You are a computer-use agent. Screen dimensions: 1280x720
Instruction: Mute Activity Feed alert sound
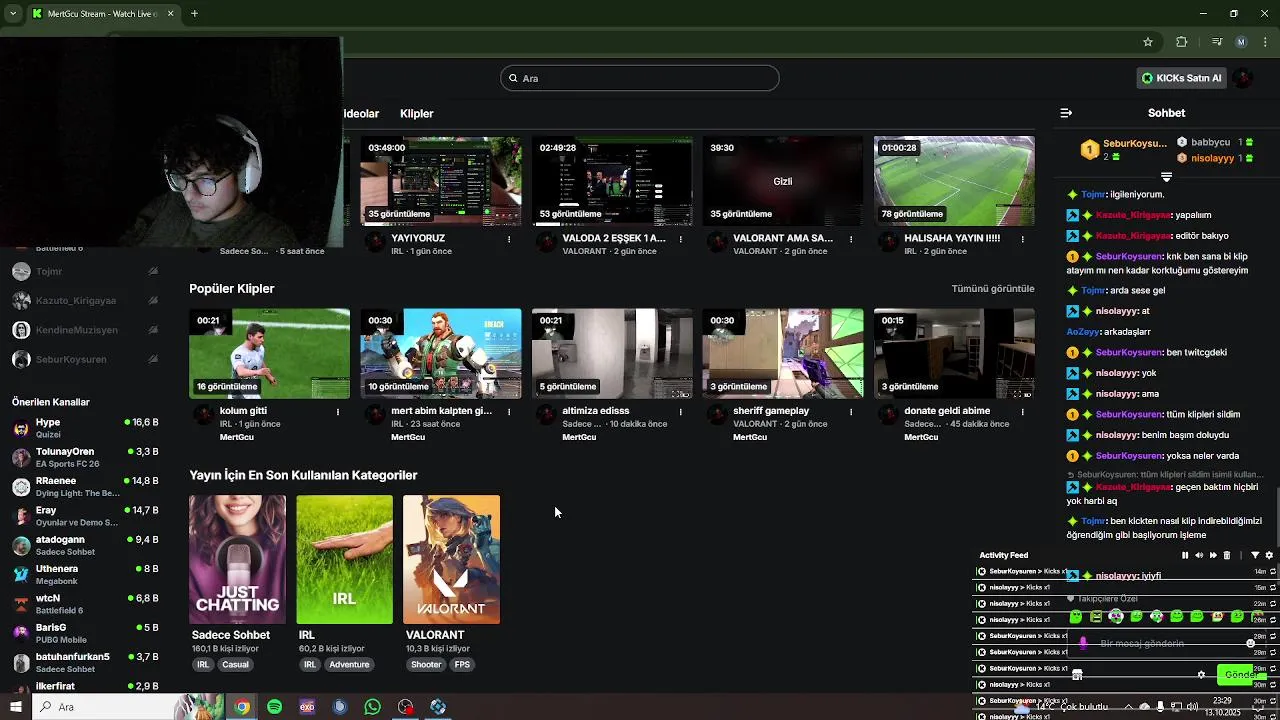coord(1199,555)
